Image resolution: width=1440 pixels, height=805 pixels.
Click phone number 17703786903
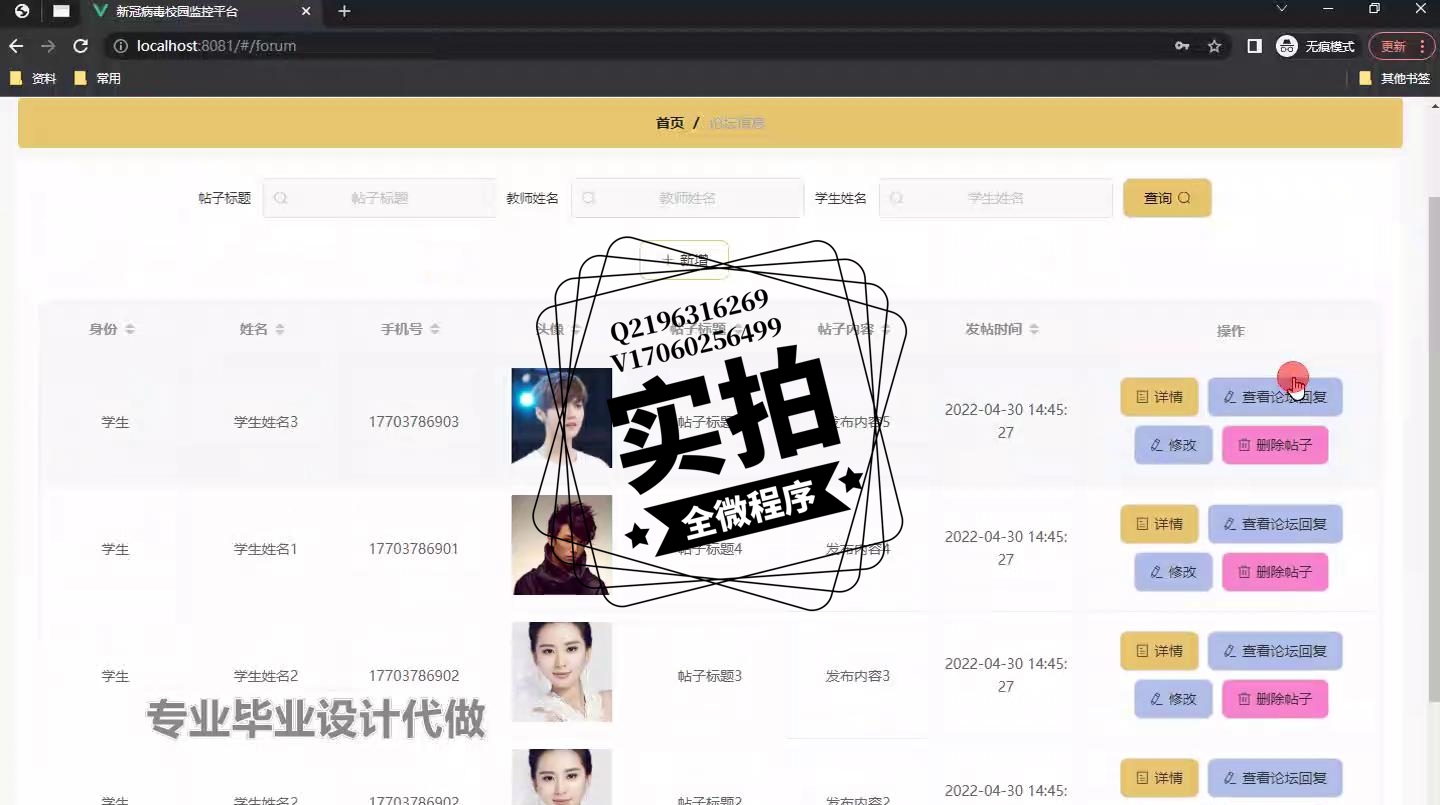click(x=414, y=422)
